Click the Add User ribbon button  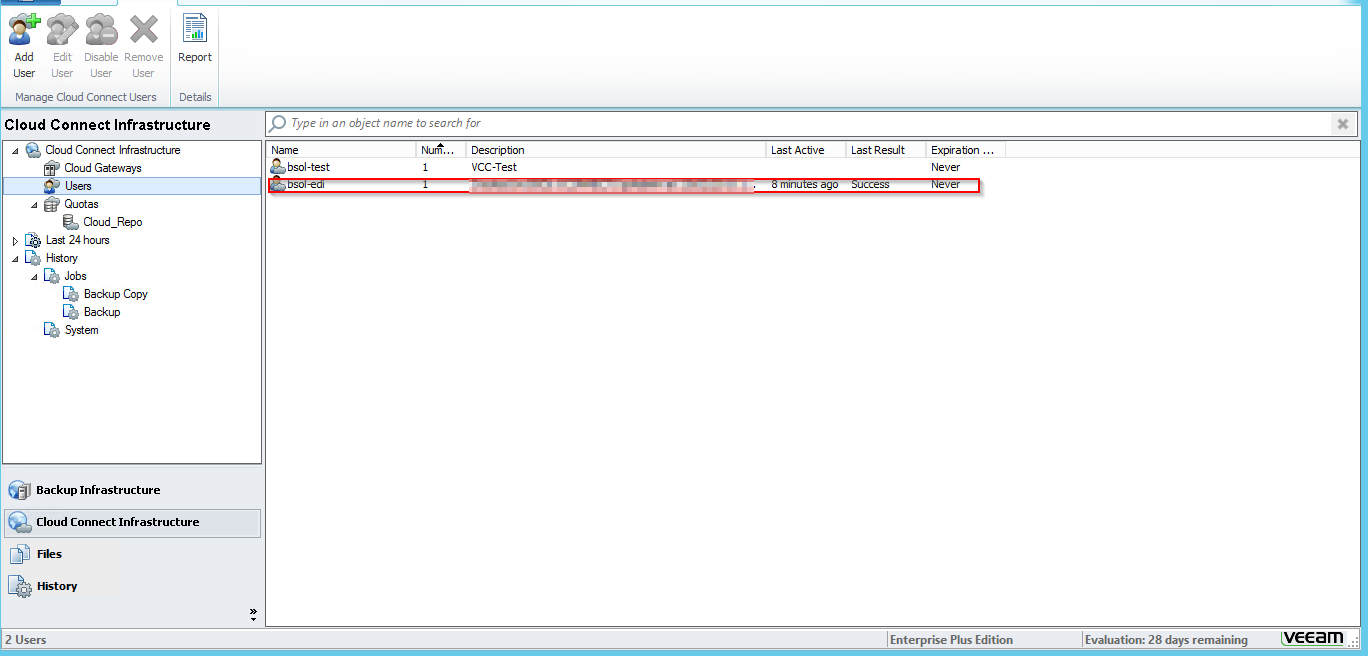pyautogui.click(x=24, y=46)
